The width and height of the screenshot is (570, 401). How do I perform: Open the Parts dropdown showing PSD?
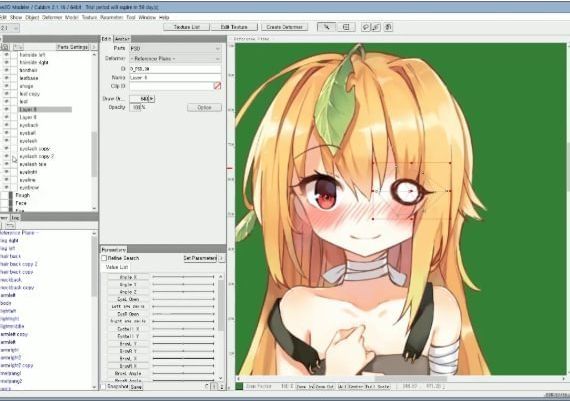175,48
